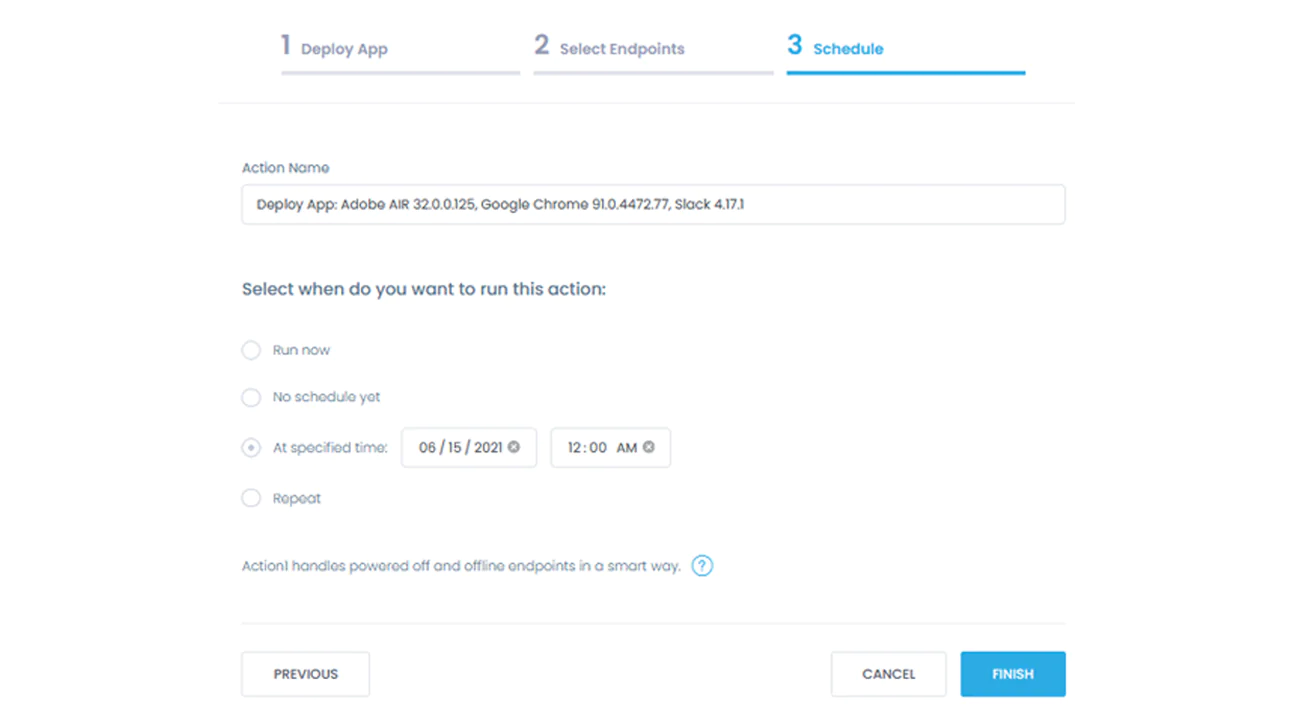The width and height of the screenshot is (1308, 710).
Task: Click the Previous button
Action: [x=304, y=673]
